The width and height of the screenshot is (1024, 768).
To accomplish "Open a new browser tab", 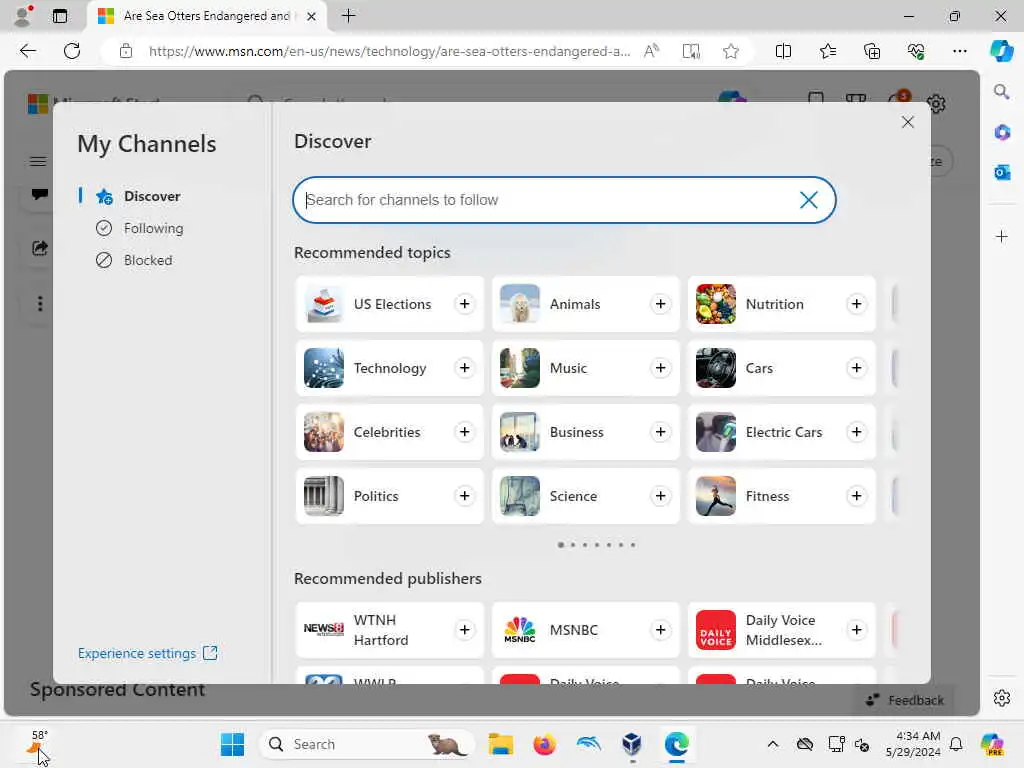I will (x=349, y=16).
